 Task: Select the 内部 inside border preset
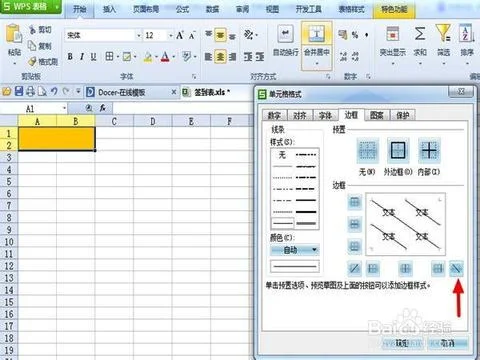(x=429, y=150)
